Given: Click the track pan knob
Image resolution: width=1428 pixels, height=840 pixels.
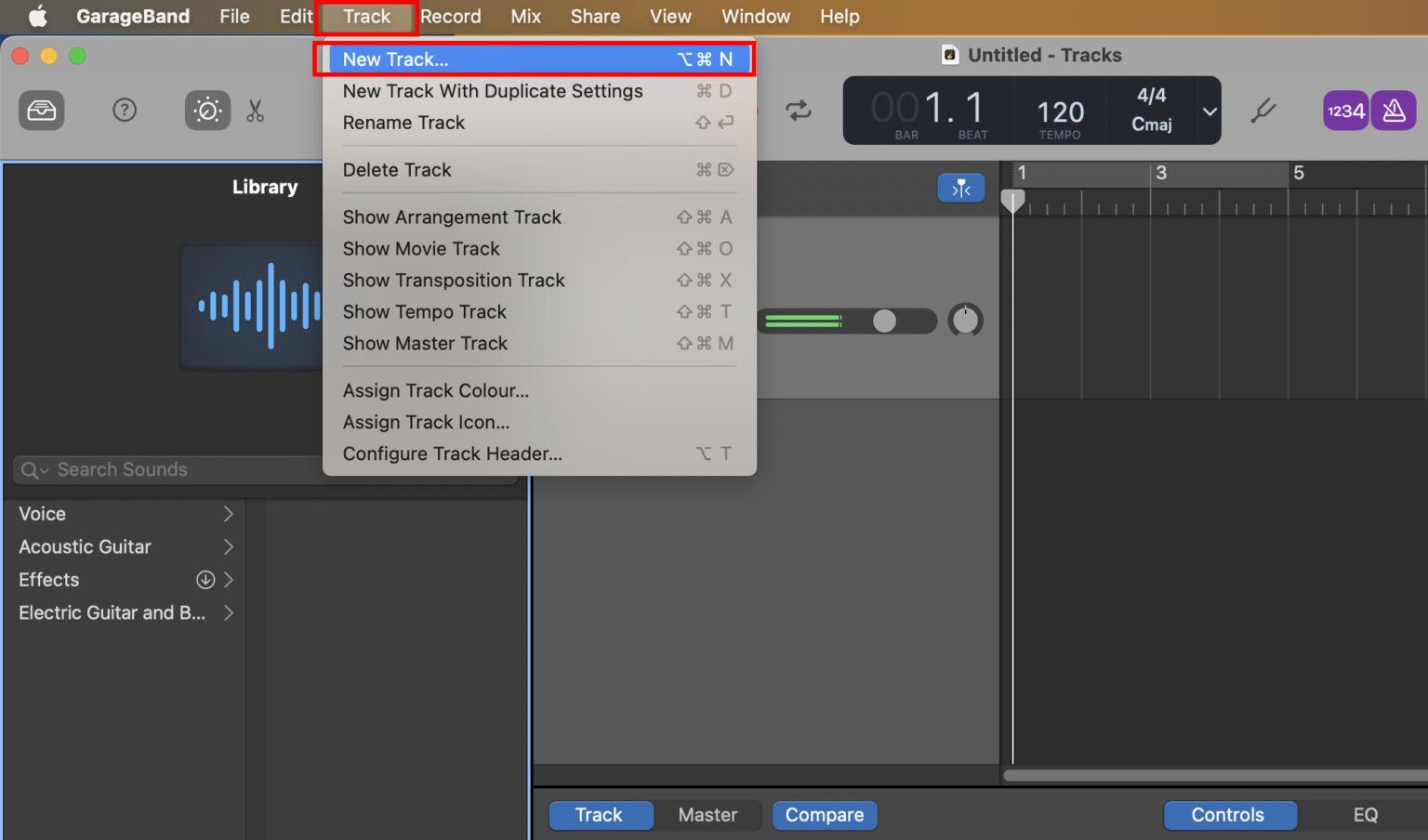Looking at the screenshot, I should click(x=965, y=321).
